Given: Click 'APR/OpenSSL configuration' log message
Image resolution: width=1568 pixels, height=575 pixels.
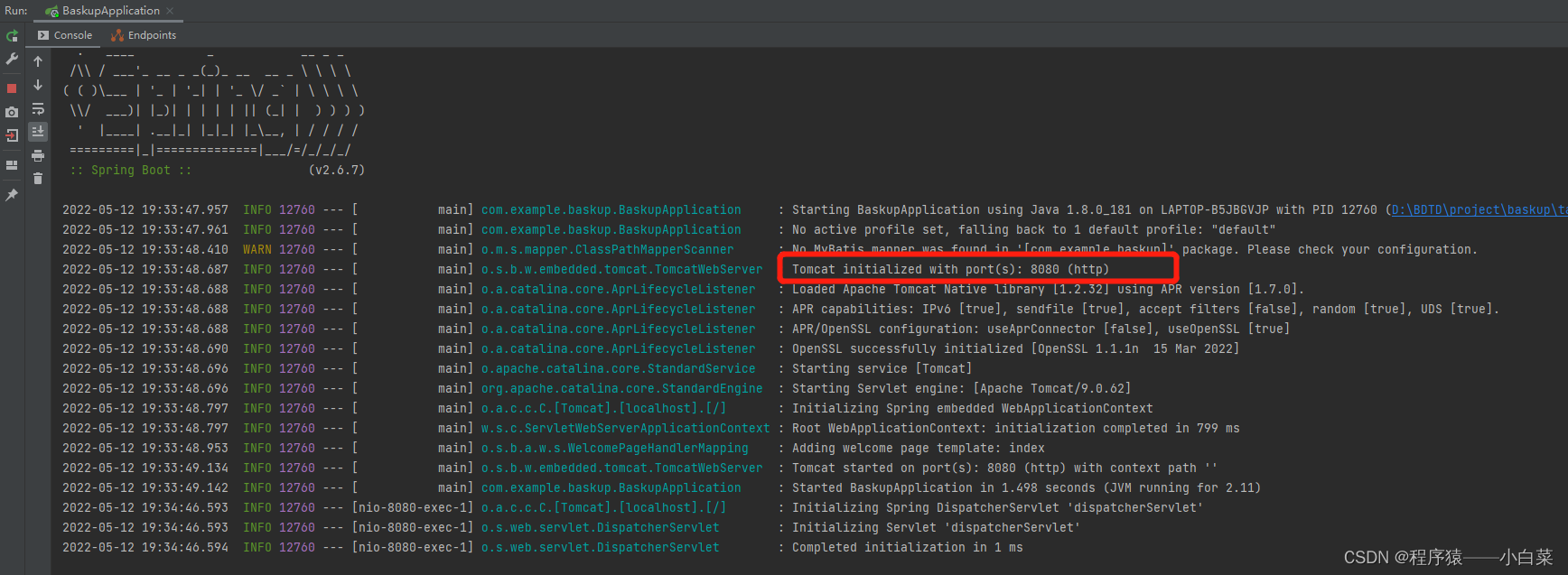Looking at the screenshot, I should [1041, 329].
